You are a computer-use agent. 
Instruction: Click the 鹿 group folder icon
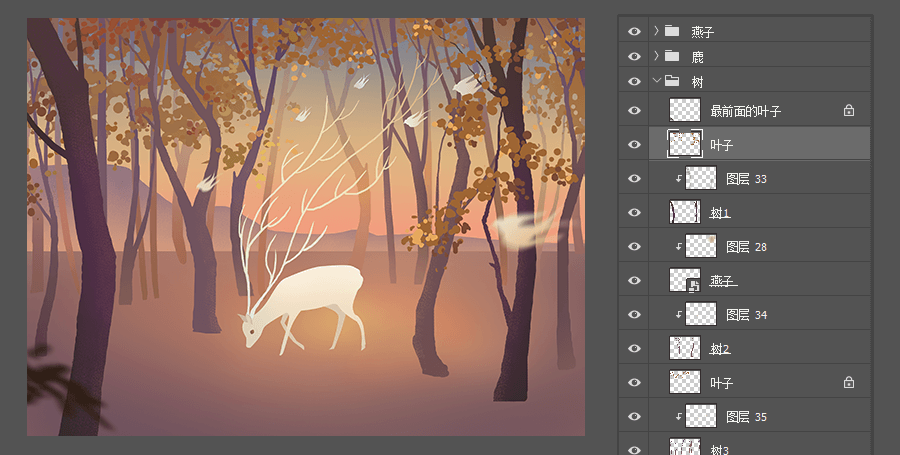click(672, 56)
